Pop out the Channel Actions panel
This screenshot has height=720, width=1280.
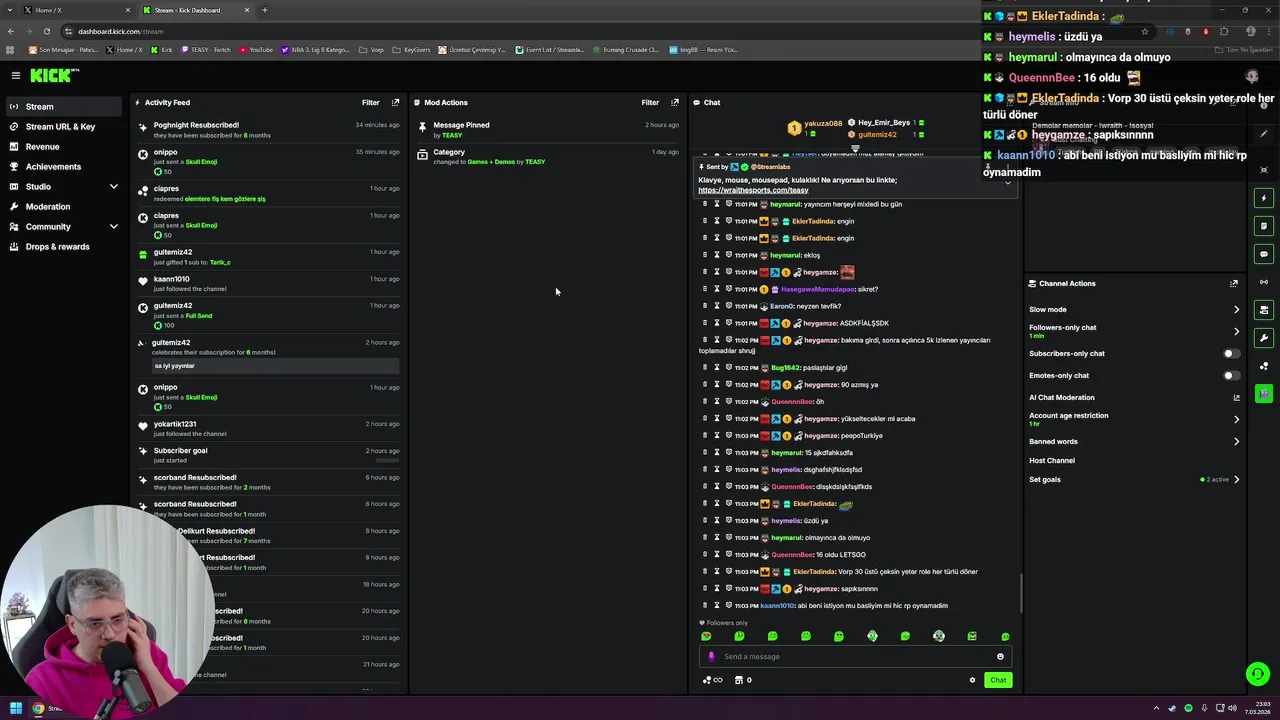click(x=1234, y=283)
